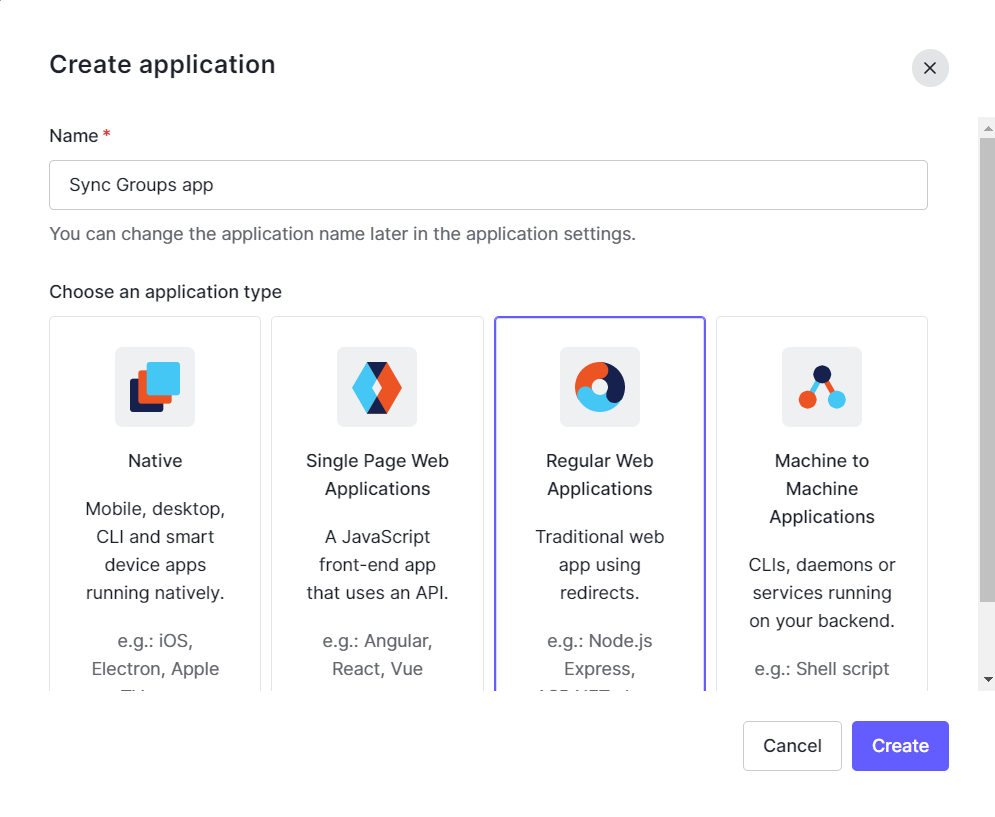Click the scrollbar down arrow

(x=987, y=679)
